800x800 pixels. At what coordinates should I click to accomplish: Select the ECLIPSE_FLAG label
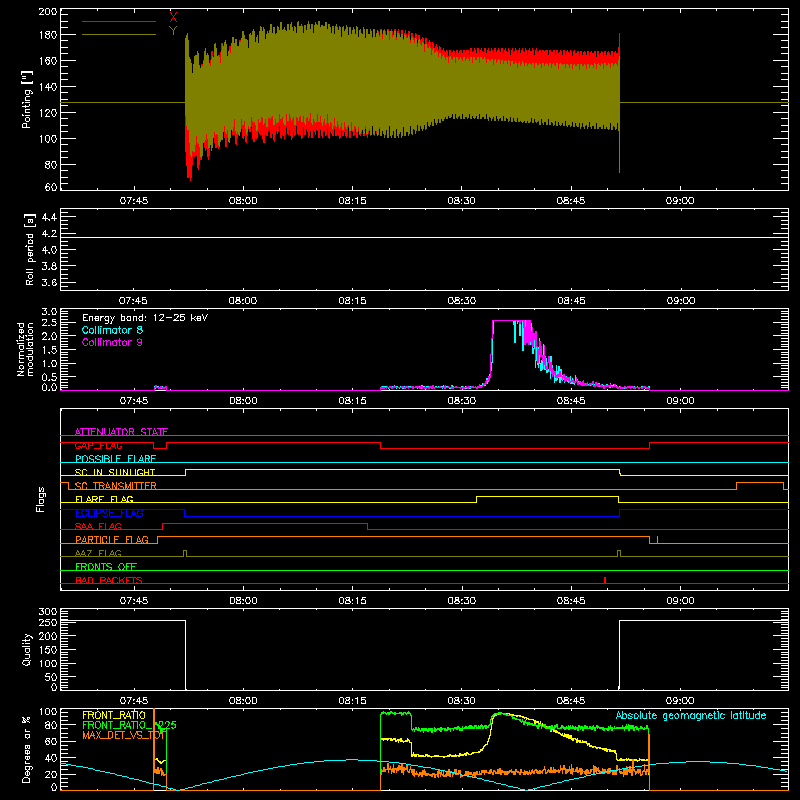pos(109,513)
